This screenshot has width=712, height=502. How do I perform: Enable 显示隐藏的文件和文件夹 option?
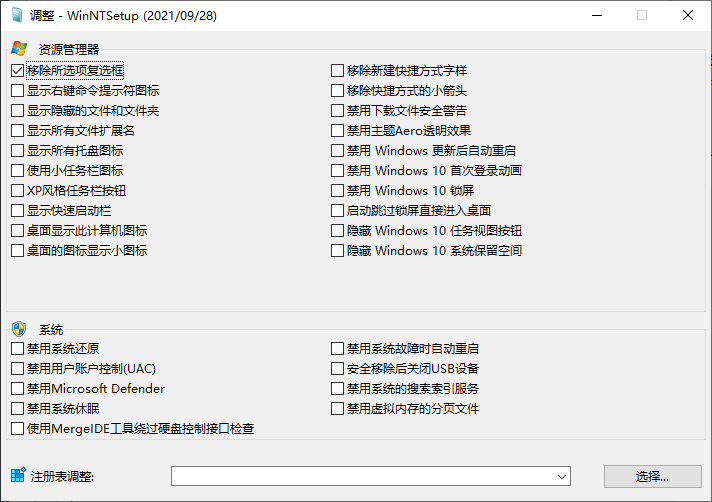[17, 111]
